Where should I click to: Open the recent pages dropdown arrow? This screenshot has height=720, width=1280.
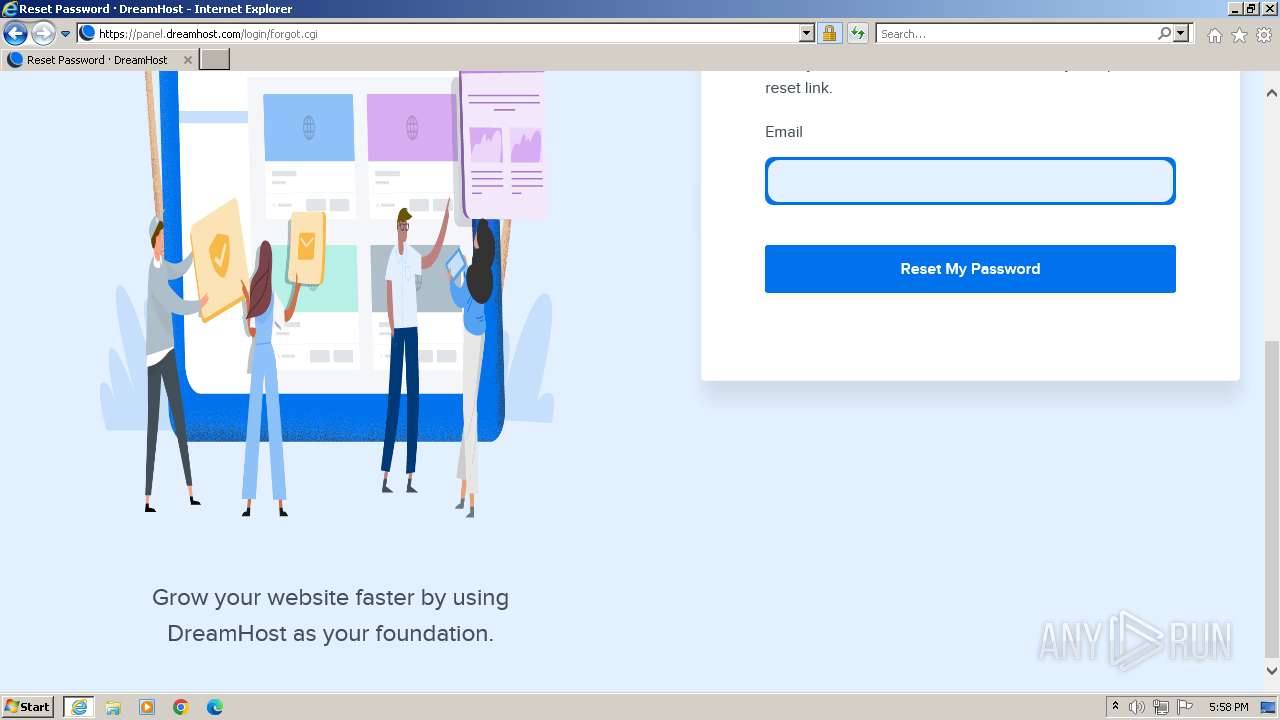coord(66,34)
